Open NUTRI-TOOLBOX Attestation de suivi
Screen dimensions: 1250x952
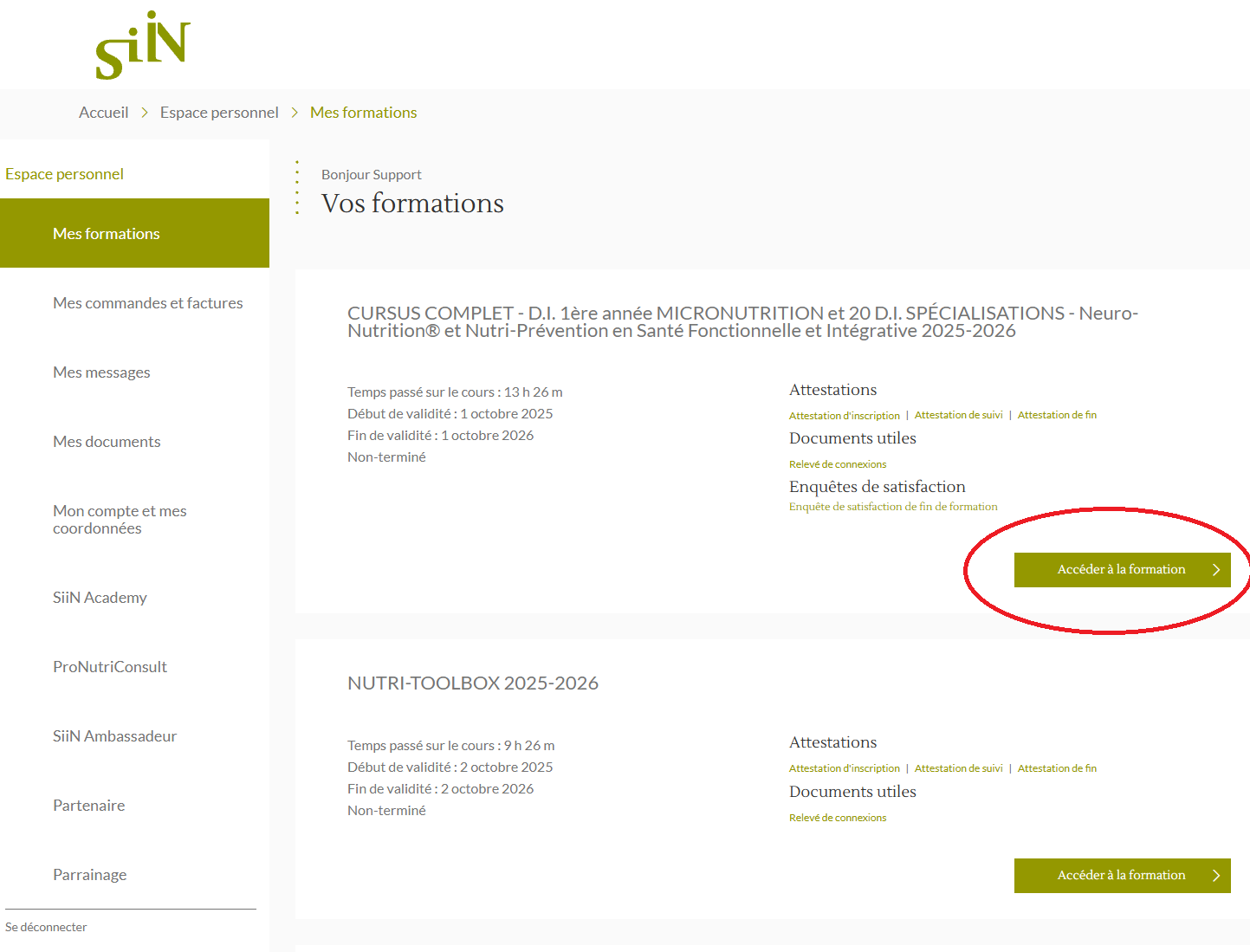959,768
